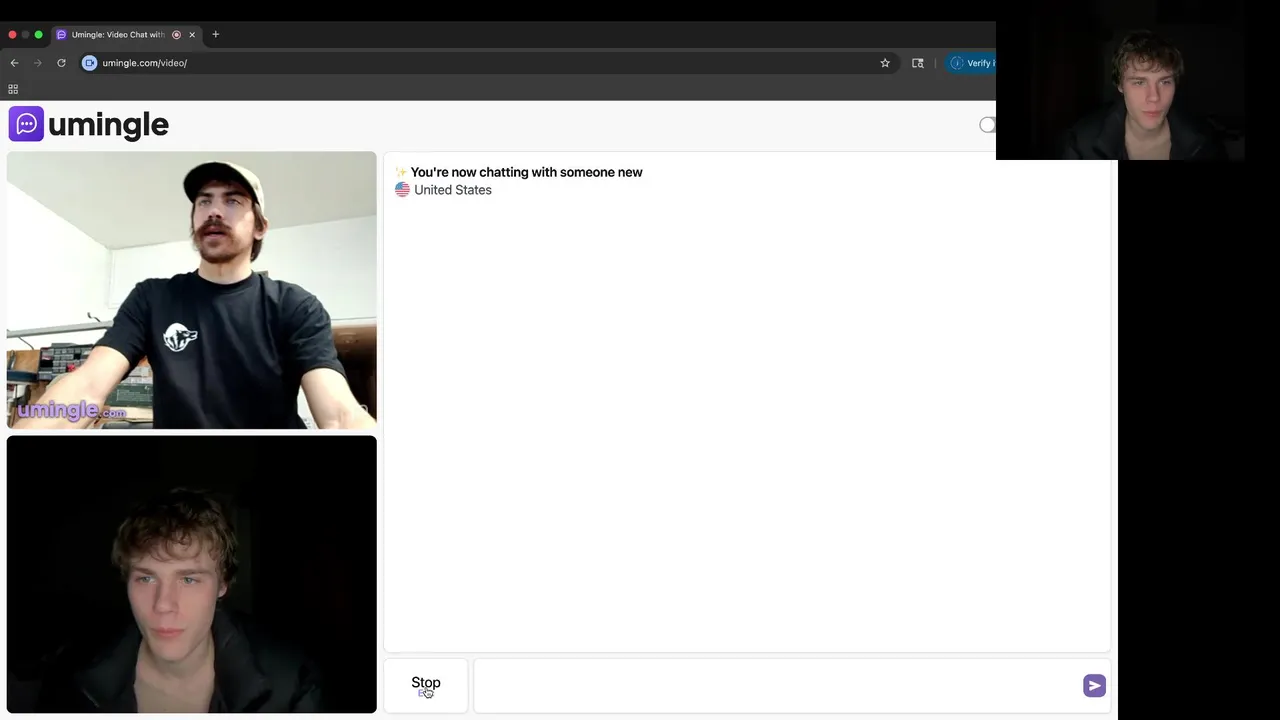The width and height of the screenshot is (1280, 720).
Task: Click the "United States" country label
Action: point(453,190)
